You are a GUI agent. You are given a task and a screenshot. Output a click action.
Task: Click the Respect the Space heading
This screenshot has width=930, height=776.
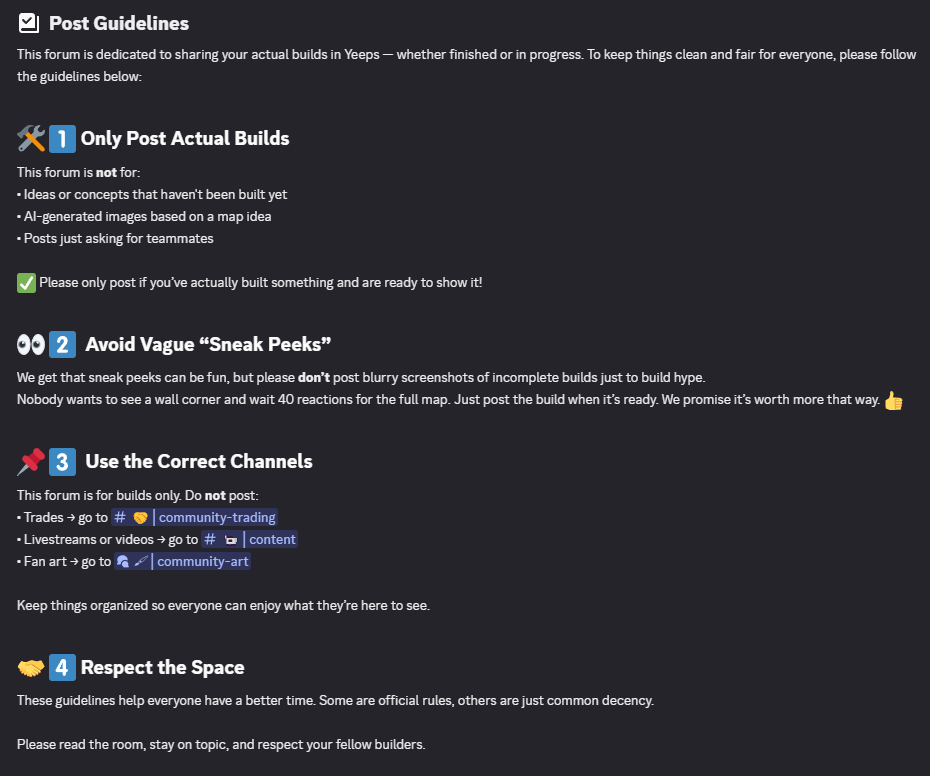[163, 667]
